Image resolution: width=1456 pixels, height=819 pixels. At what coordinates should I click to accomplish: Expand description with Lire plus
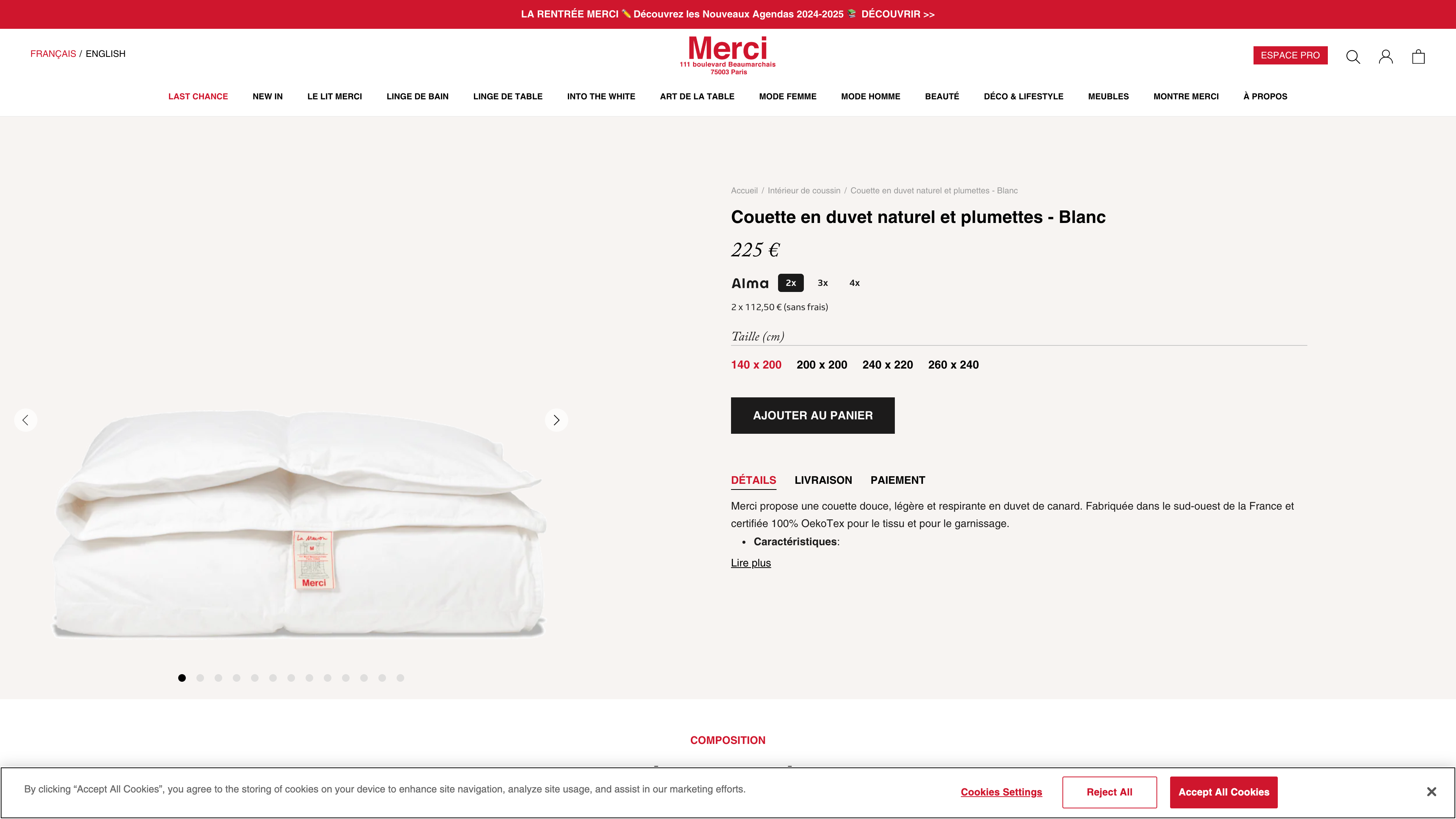click(x=750, y=563)
